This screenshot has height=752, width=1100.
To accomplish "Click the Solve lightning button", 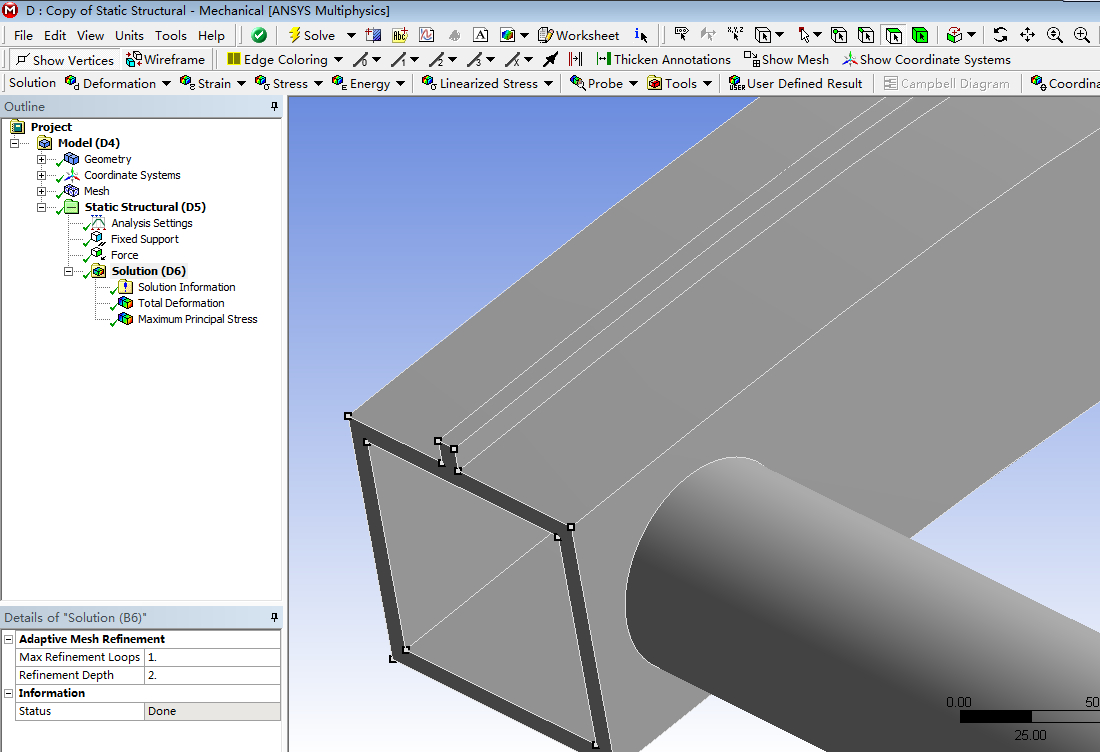I will tap(311, 35).
